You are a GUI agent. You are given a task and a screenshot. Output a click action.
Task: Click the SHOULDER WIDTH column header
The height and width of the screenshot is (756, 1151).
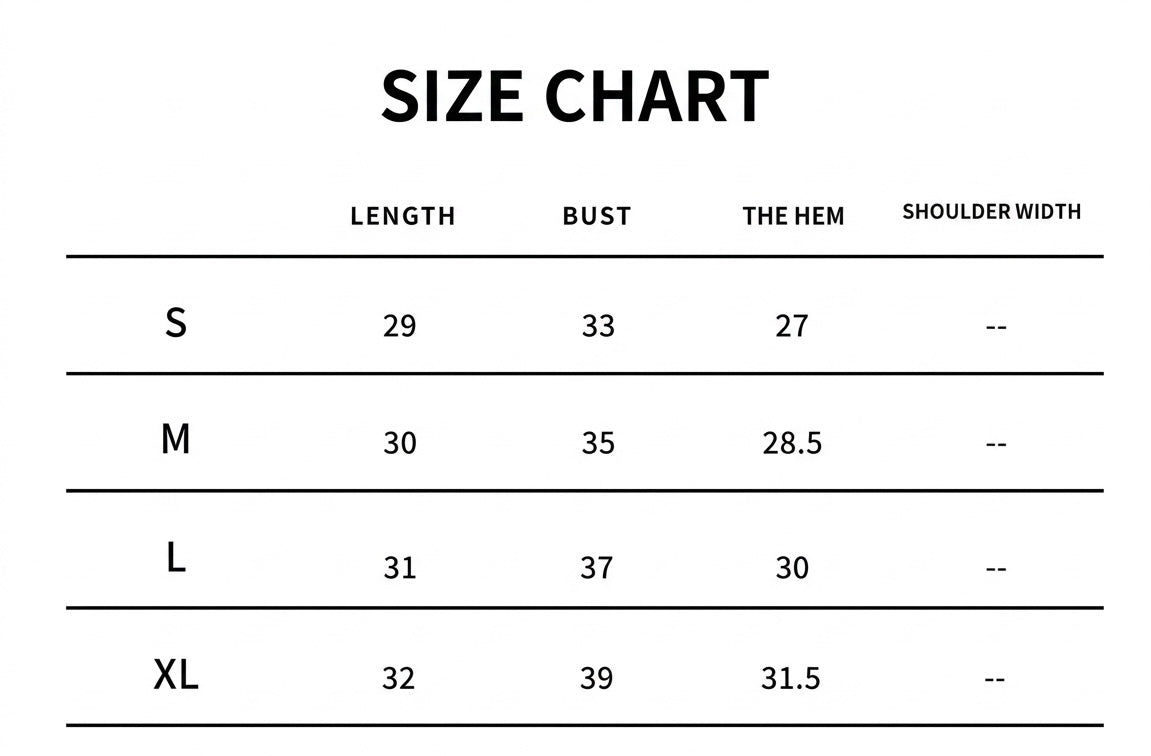(x=991, y=212)
